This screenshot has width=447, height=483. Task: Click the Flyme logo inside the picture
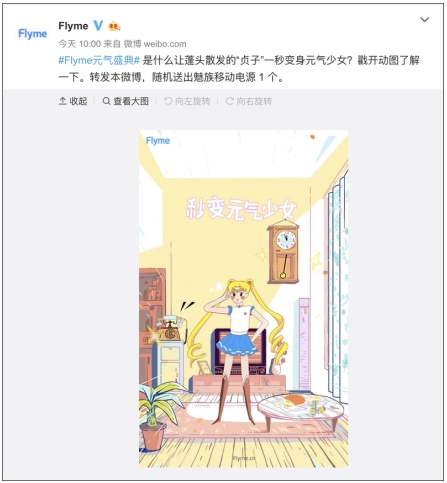pos(158,141)
